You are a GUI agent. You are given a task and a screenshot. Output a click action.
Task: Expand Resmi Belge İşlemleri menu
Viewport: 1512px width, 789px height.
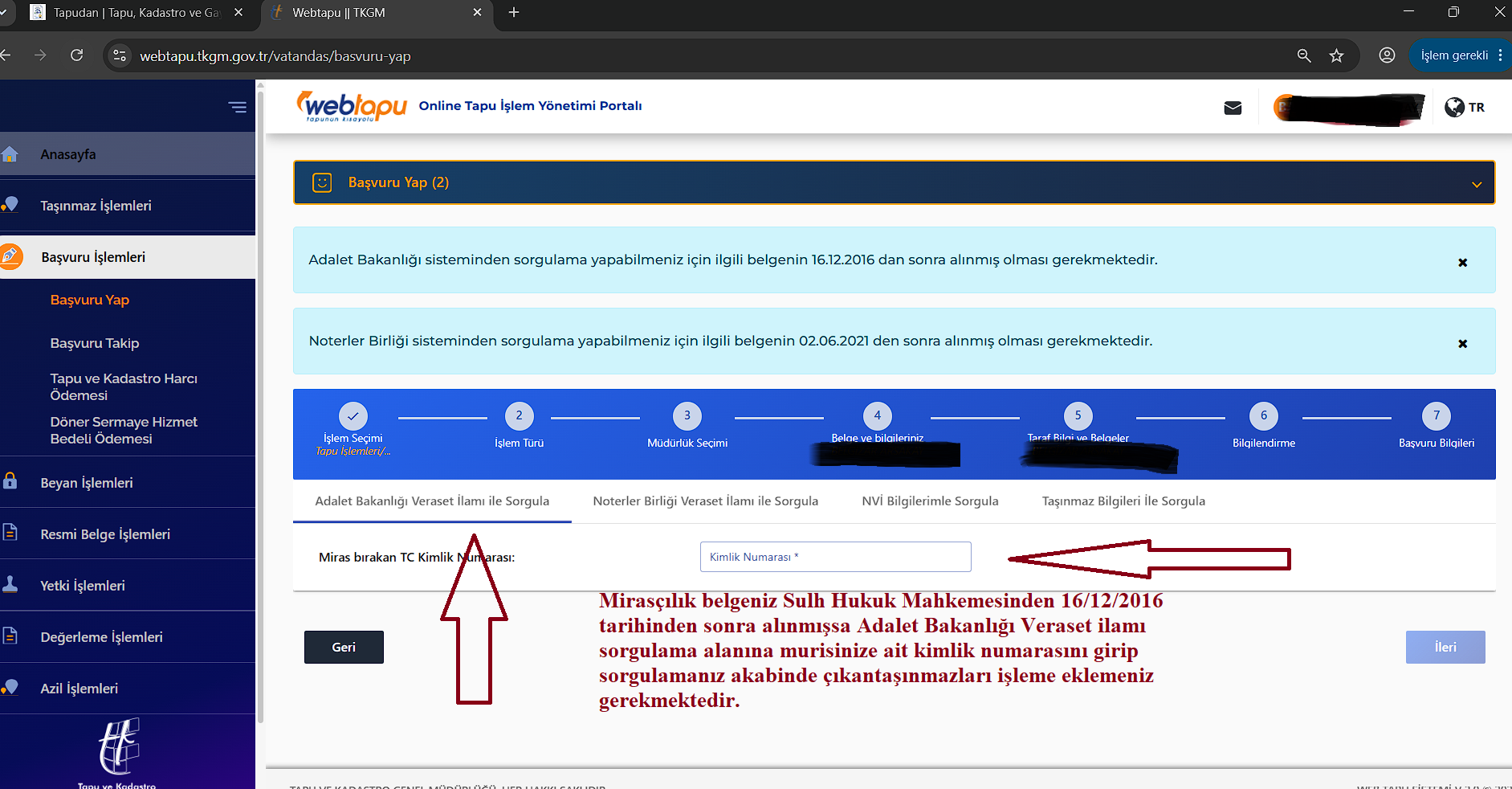[x=128, y=533]
